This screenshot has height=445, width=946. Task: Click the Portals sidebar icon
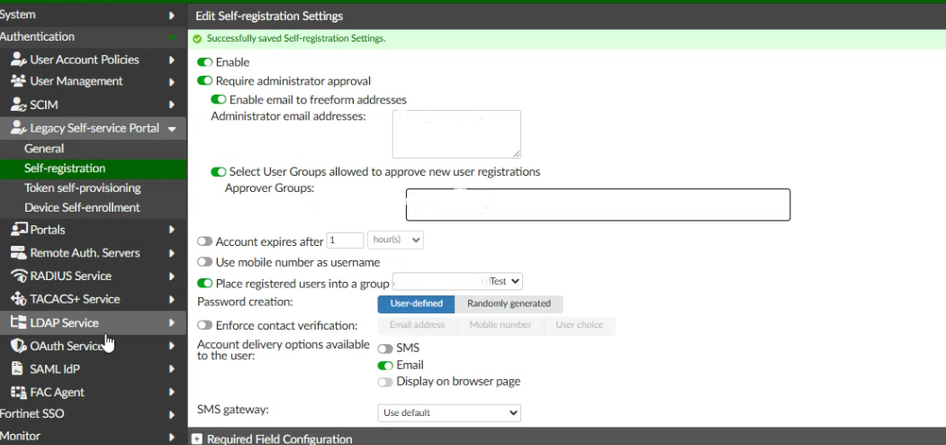(18, 230)
